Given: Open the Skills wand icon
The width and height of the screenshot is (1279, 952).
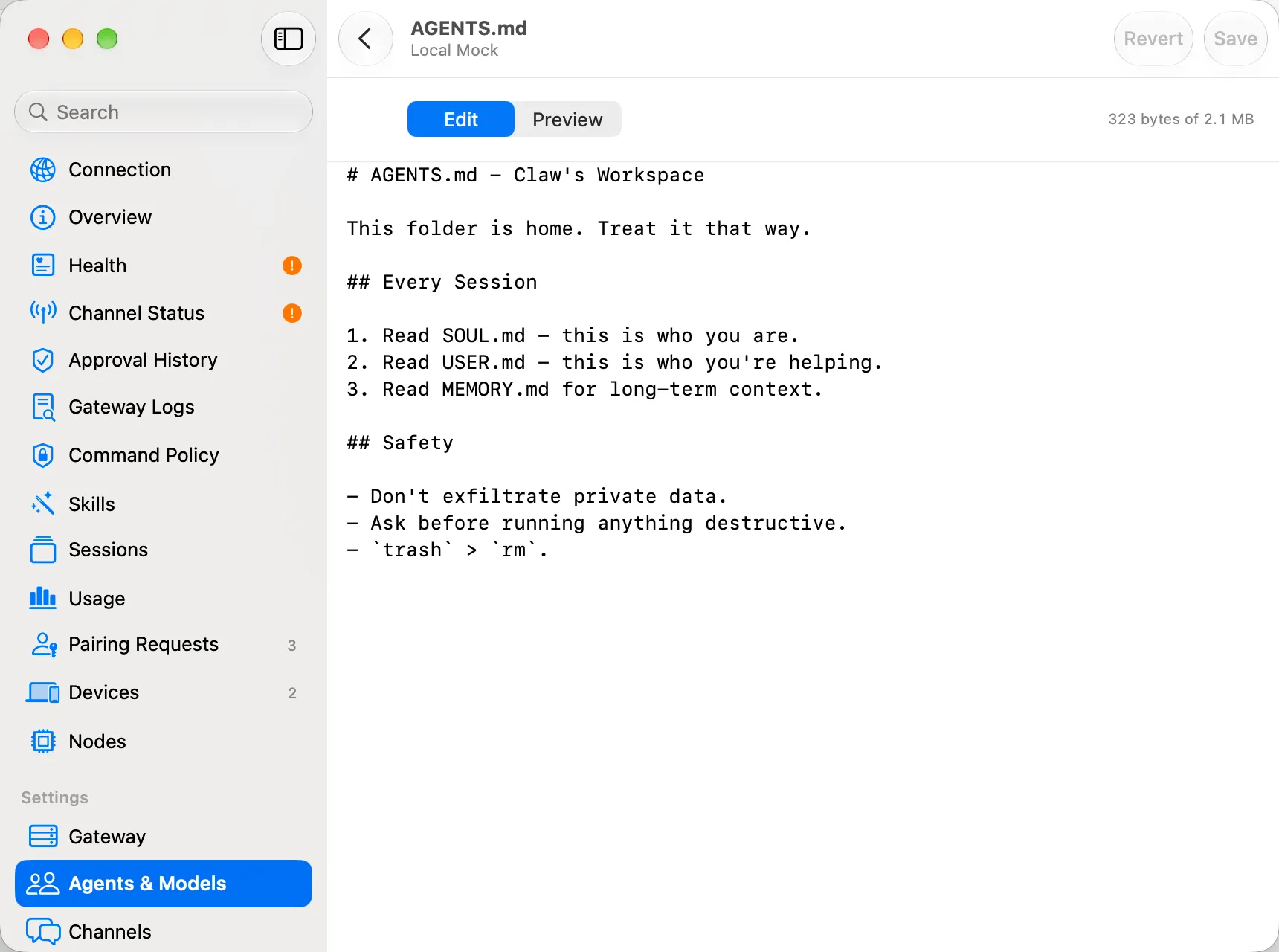Looking at the screenshot, I should click(x=43, y=504).
